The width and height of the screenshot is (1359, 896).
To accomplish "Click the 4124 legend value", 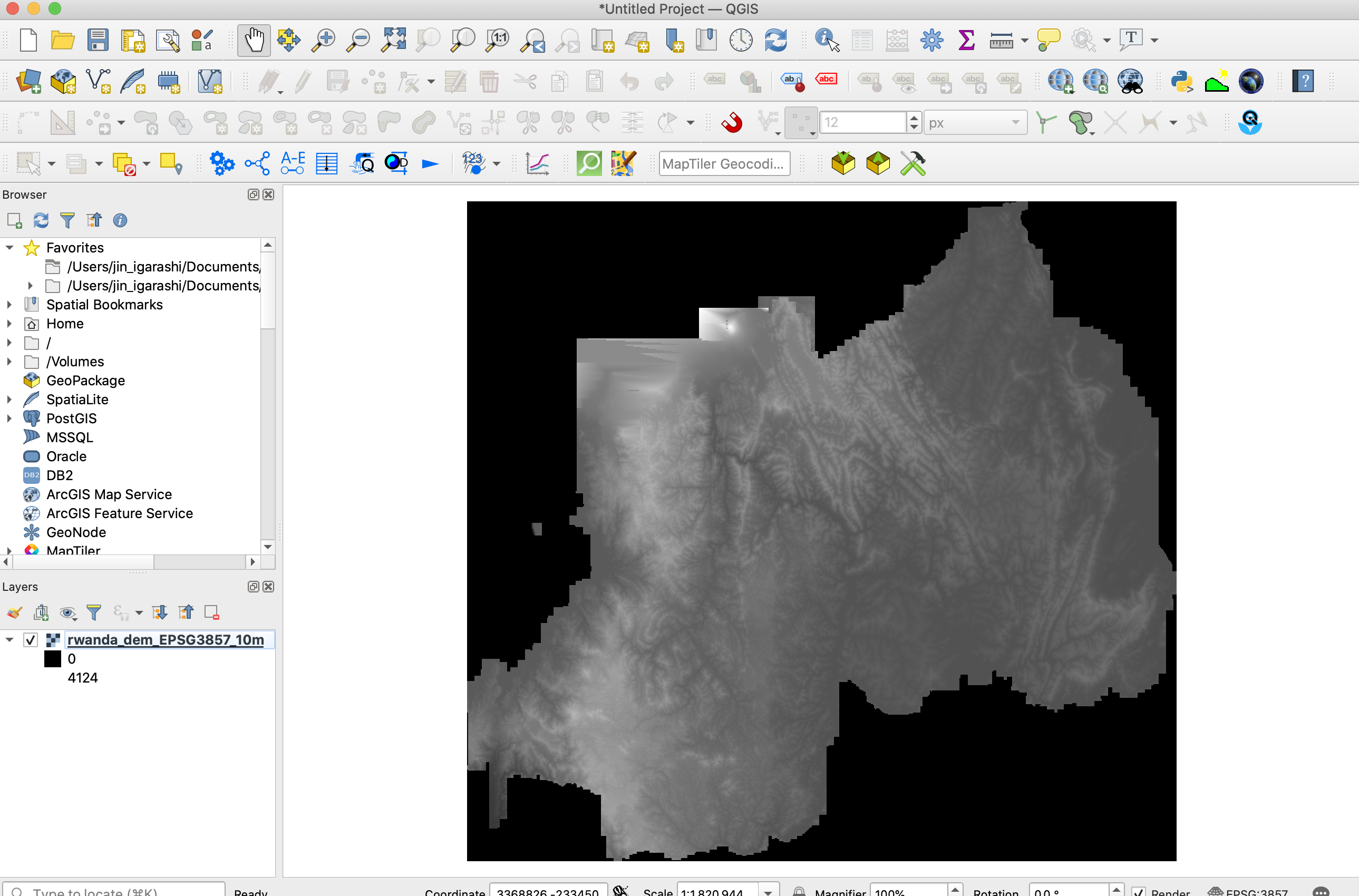I will coord(82,678).
